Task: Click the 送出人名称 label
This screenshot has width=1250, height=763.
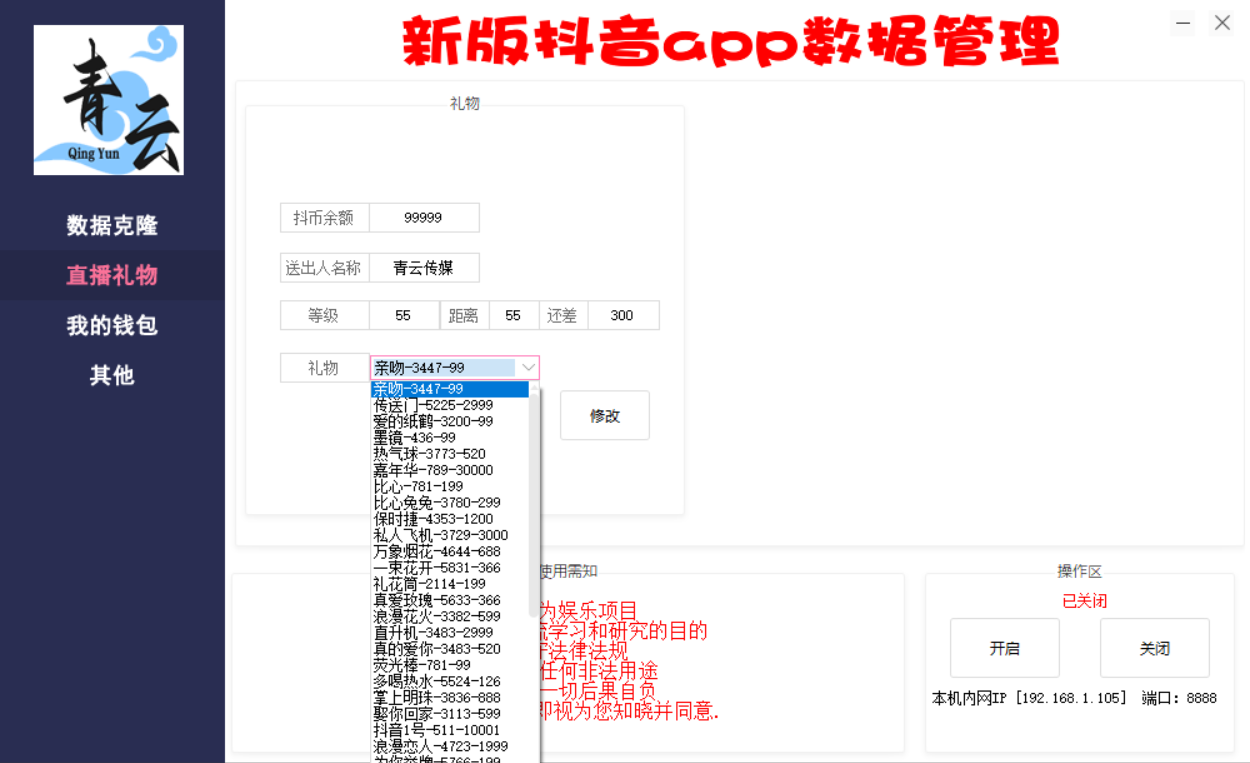Action: [x=324, y=267]
